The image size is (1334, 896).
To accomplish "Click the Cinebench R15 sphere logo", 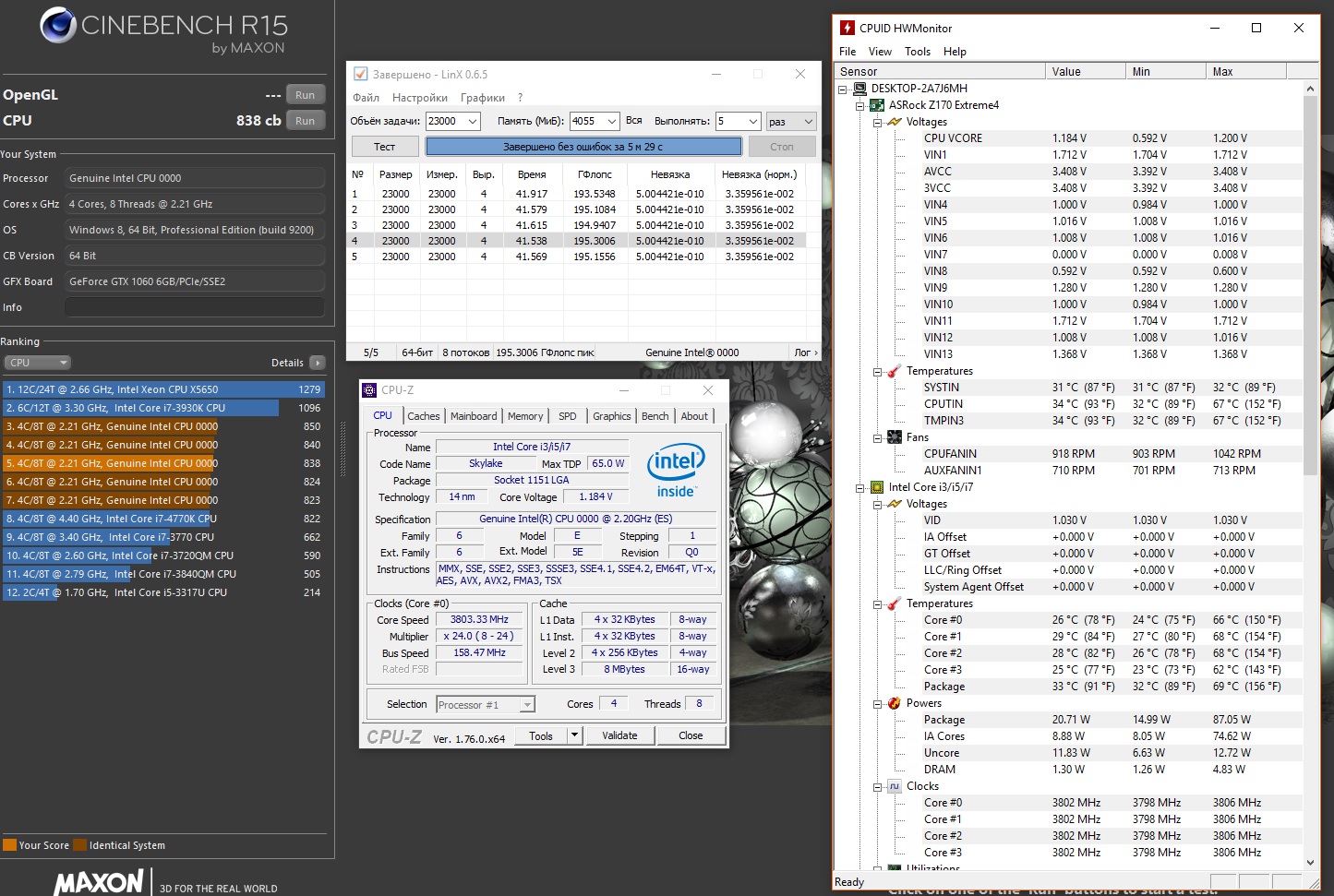I will [x=58, y=26].
